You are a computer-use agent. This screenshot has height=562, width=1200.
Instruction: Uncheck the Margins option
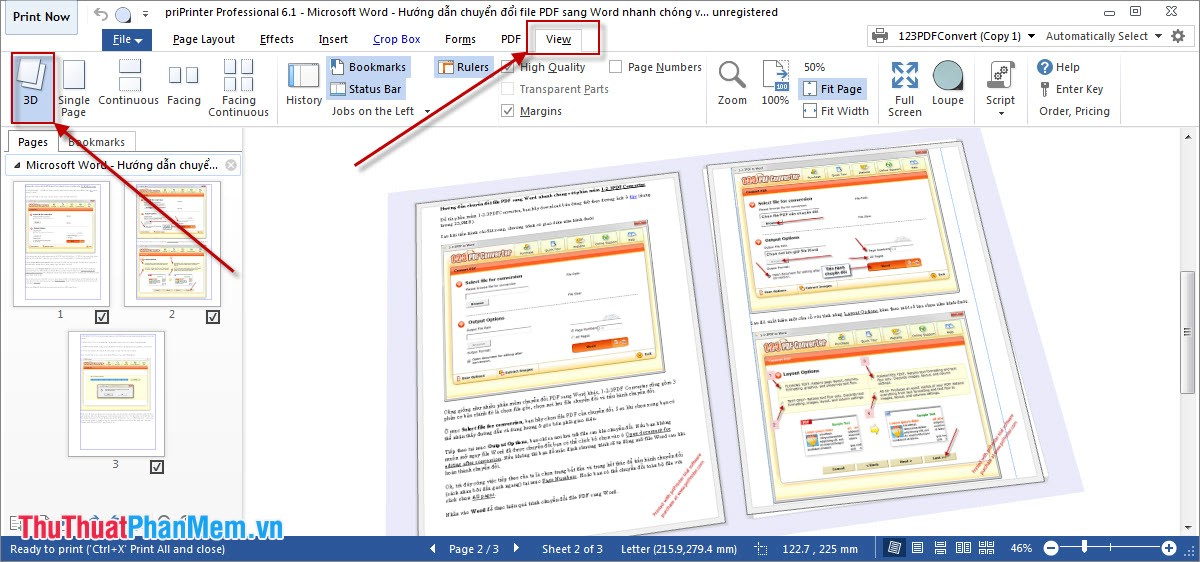(508, 111)
